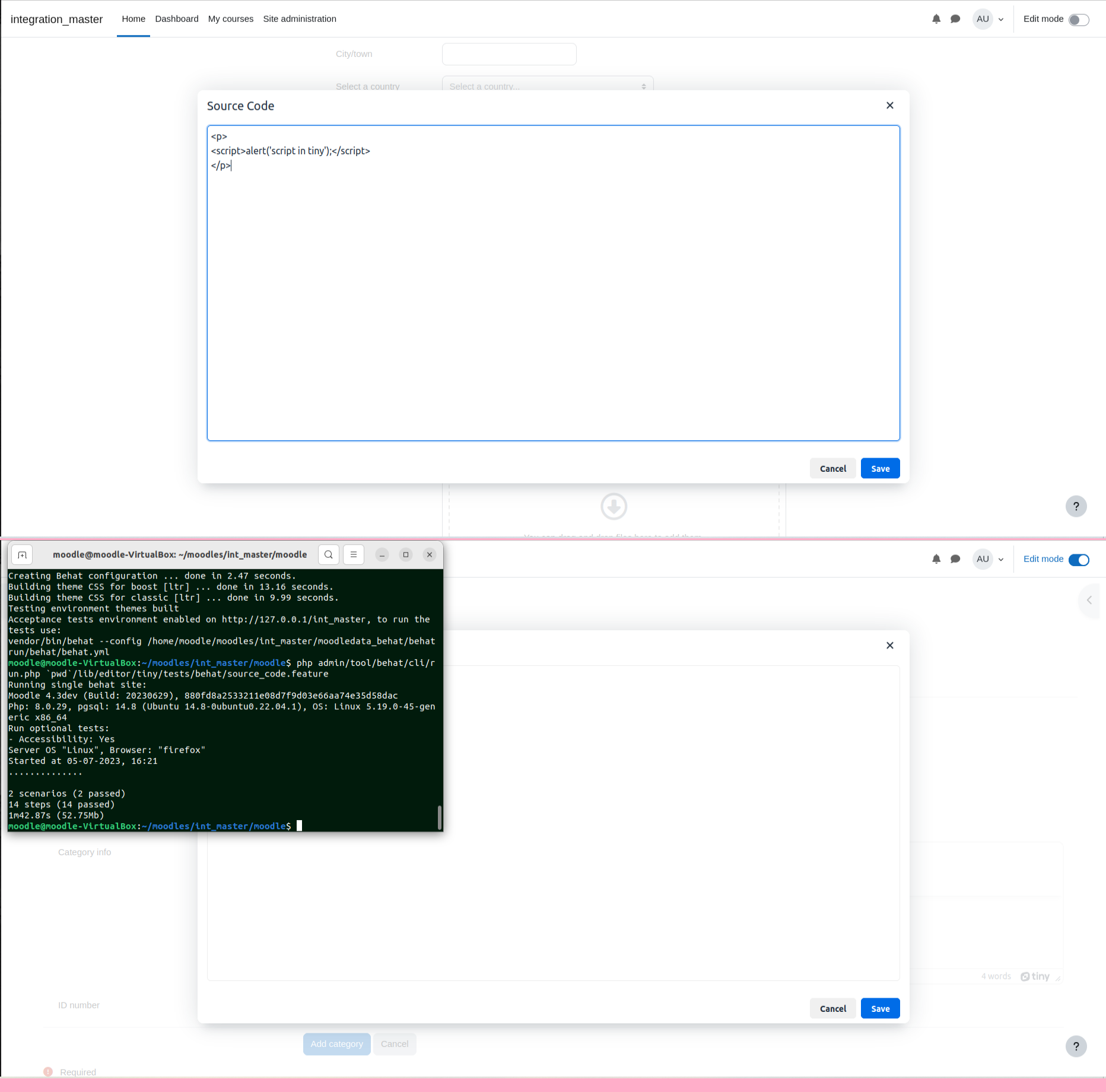Open block drawer chevron on right edge

1089,600
